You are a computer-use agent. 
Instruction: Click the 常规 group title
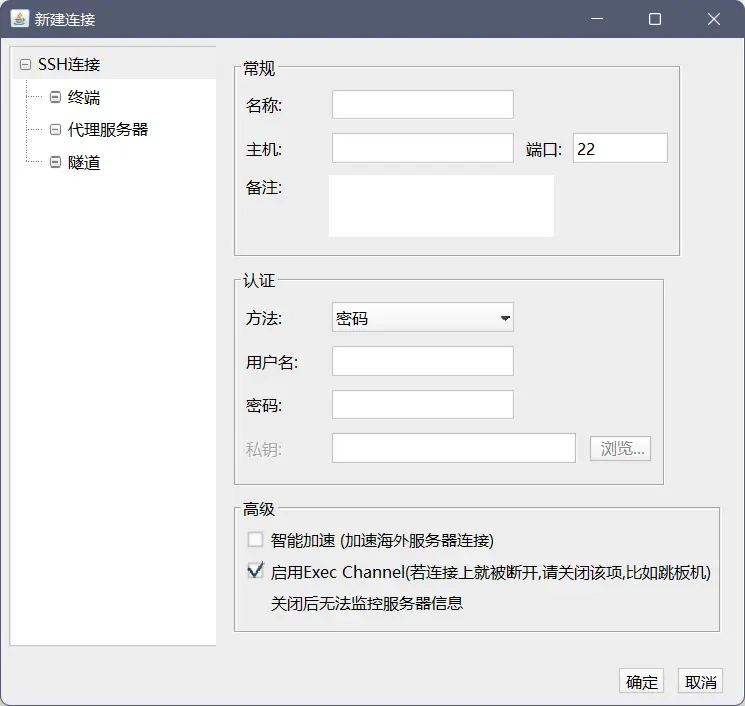click(x=259, y=68)
